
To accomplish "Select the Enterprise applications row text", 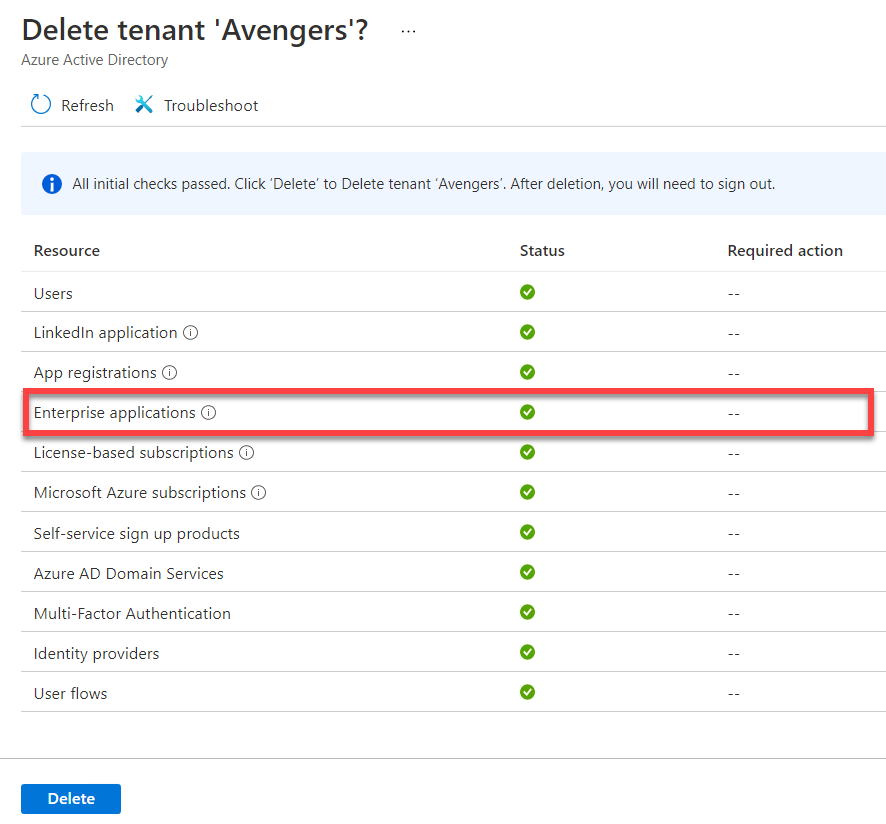I will pyautogui.click(x=115, y=413).
